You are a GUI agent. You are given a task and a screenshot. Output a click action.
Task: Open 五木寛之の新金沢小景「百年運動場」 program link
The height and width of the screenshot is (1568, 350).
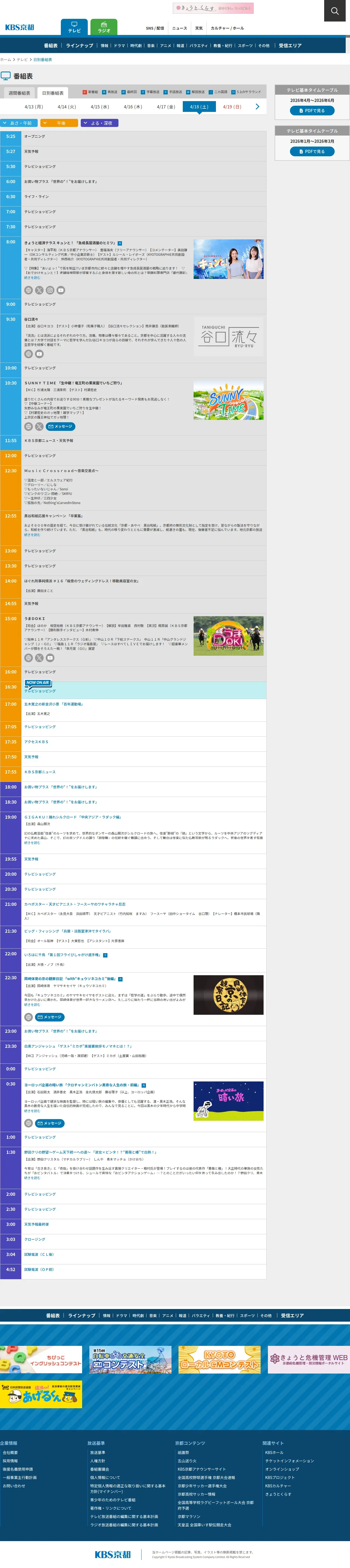point(54,704)
